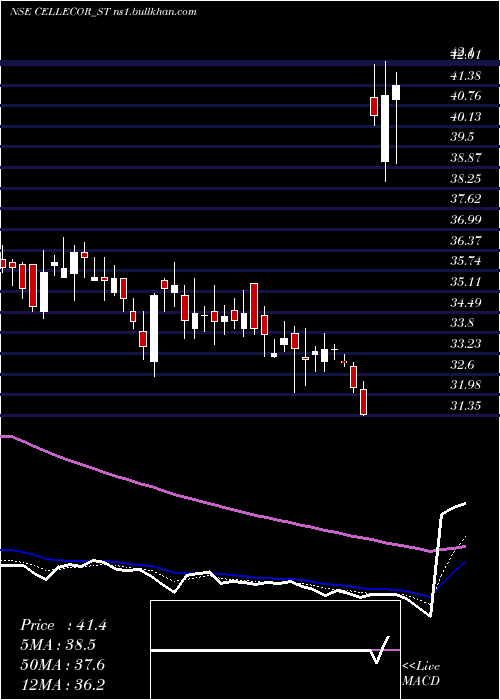Click the 50MA : 37.6 readout

(63, 665)
